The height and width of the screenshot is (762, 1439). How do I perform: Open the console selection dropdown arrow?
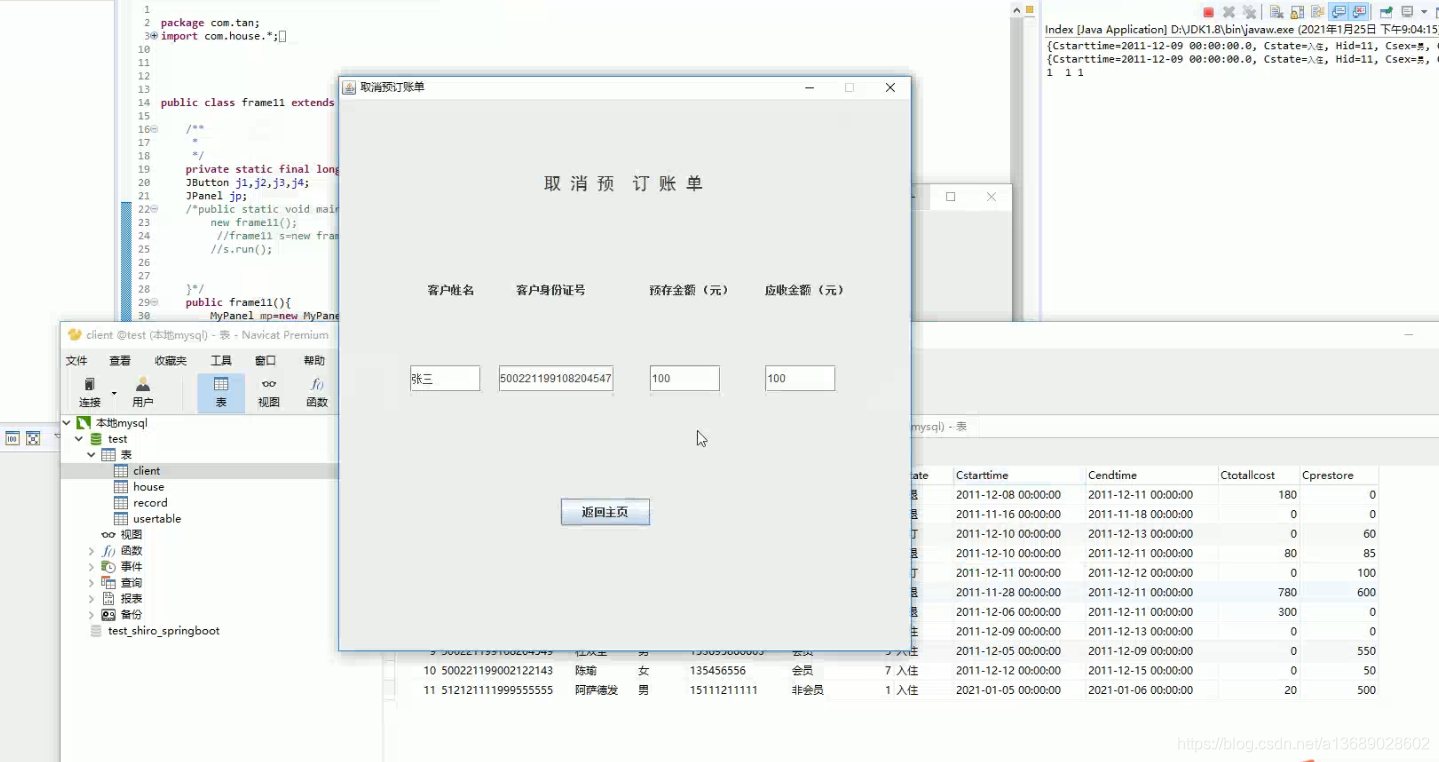coord(1423,12)
